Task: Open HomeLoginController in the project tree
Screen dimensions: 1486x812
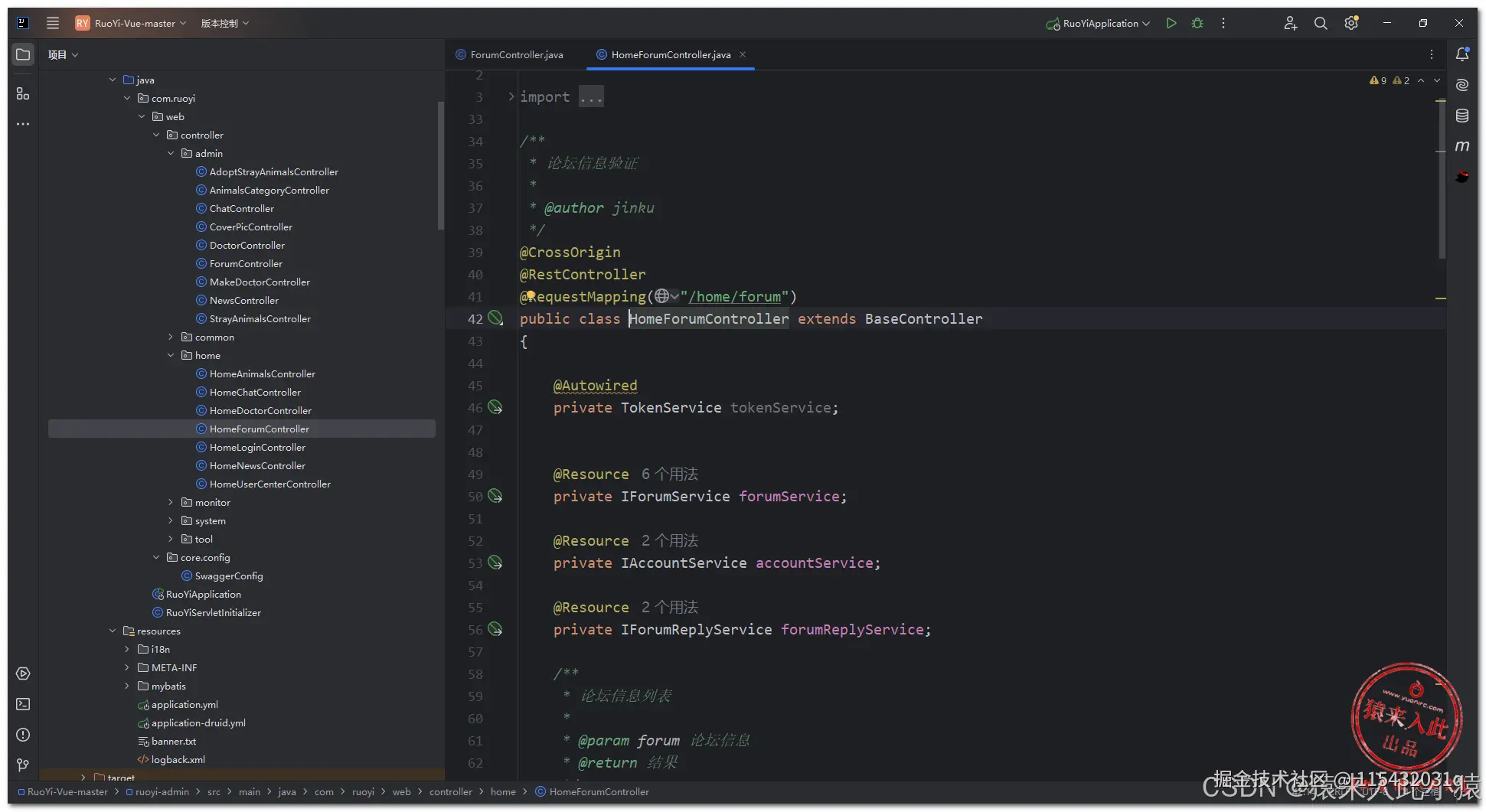Action: 257,447
